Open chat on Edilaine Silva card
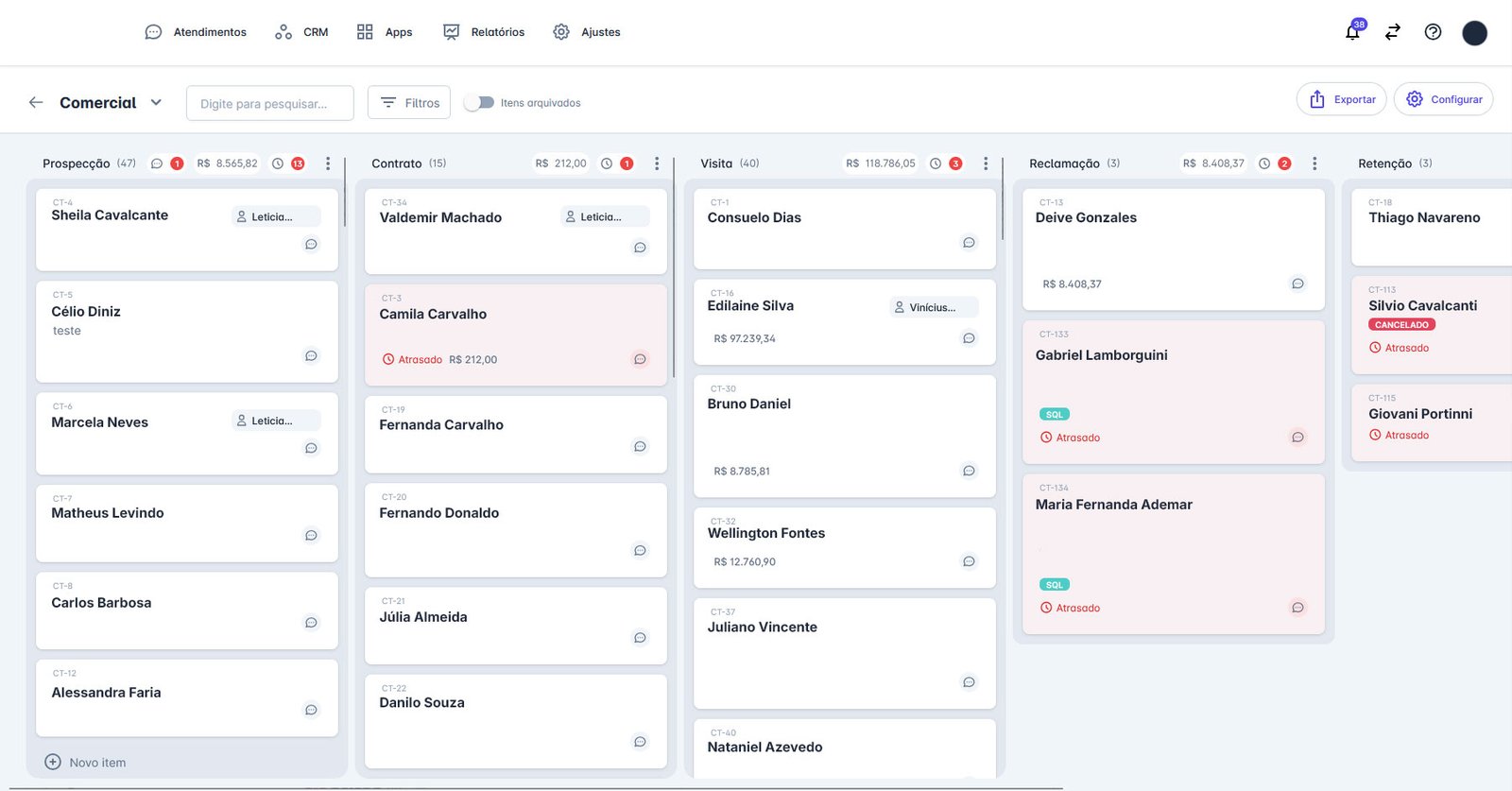Viewport: 1512px width, 791px height. click(969, 338)
